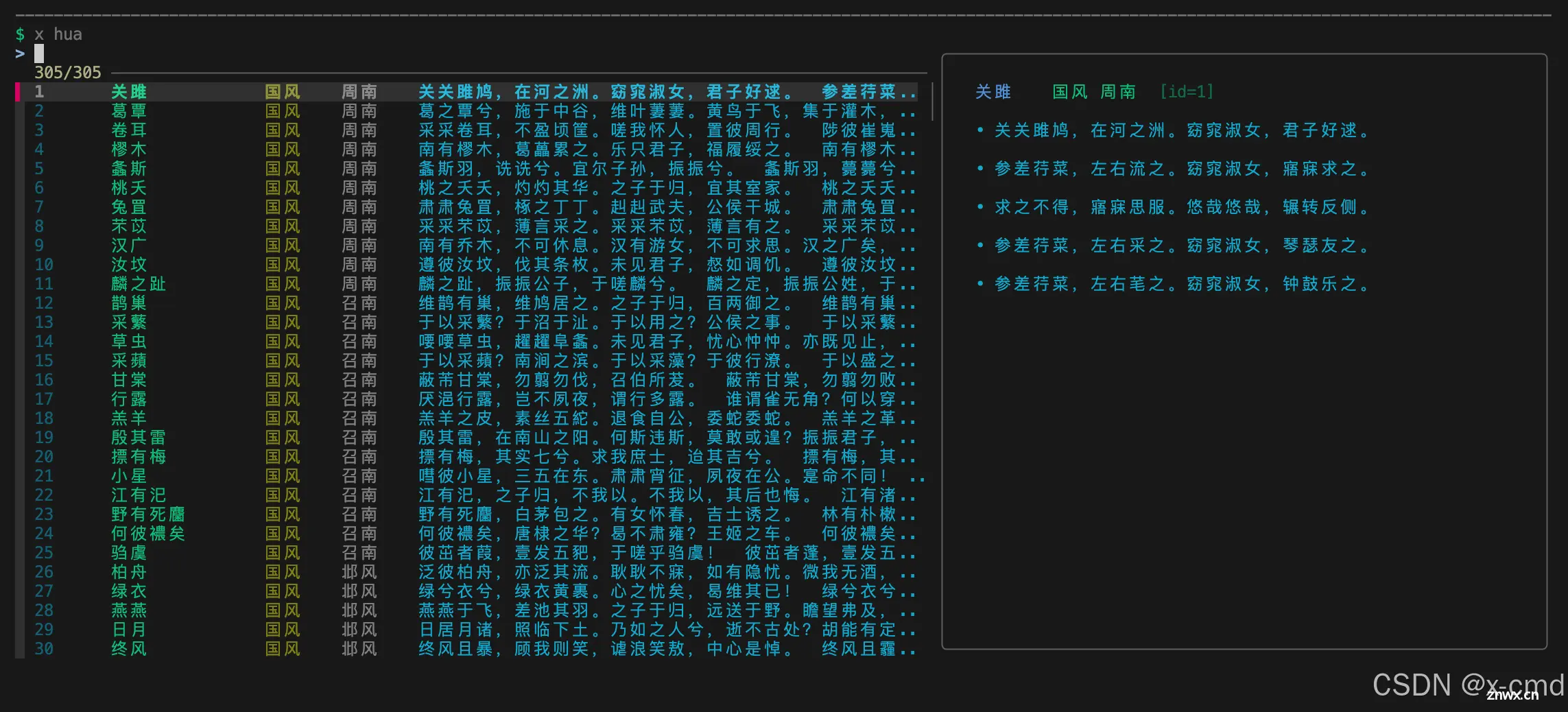Click verse text starting 燕燕于飞
The image size is (1568, 712).
667,610
